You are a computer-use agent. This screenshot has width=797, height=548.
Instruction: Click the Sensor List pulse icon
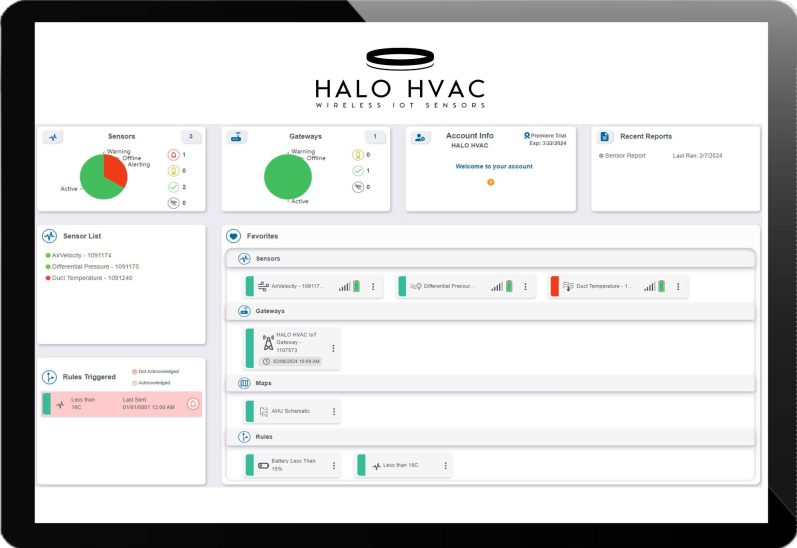tap(49, 236)
